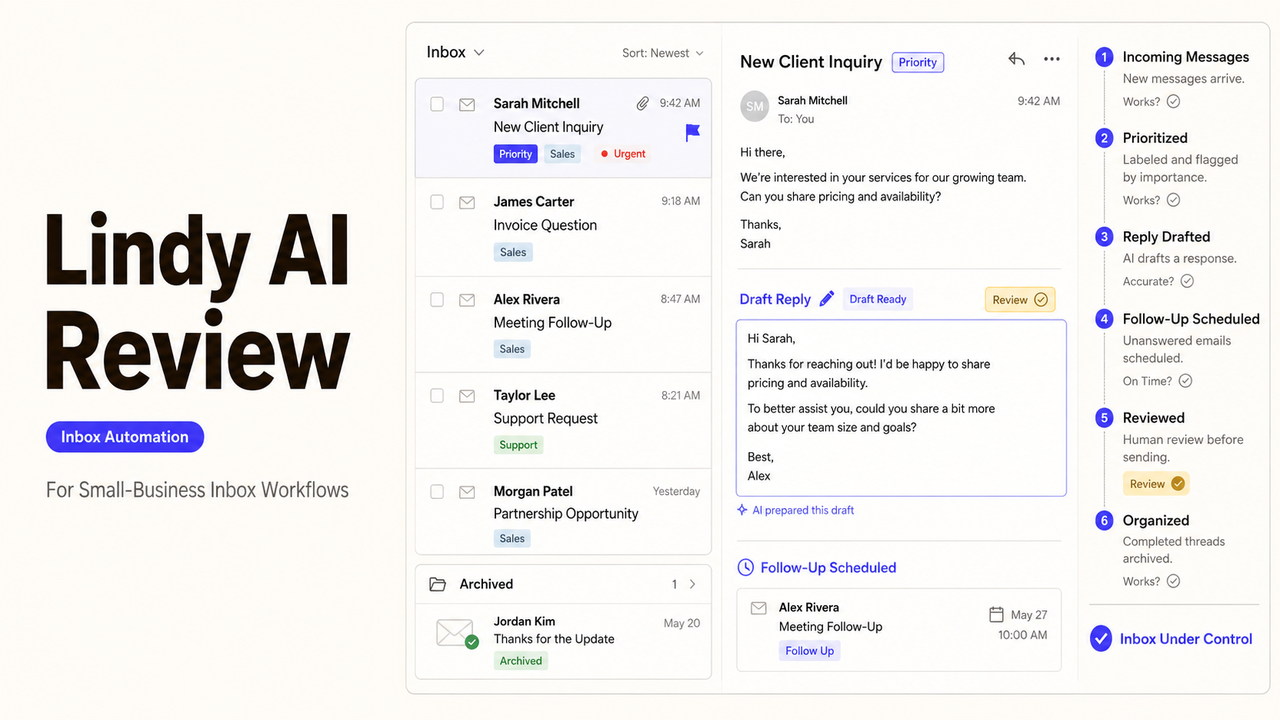Toggle the On Time? check under Follow-Up Scheduled
This screenshot has height=720, width=1280.
pyautogui.click(x=1185, y=381)
